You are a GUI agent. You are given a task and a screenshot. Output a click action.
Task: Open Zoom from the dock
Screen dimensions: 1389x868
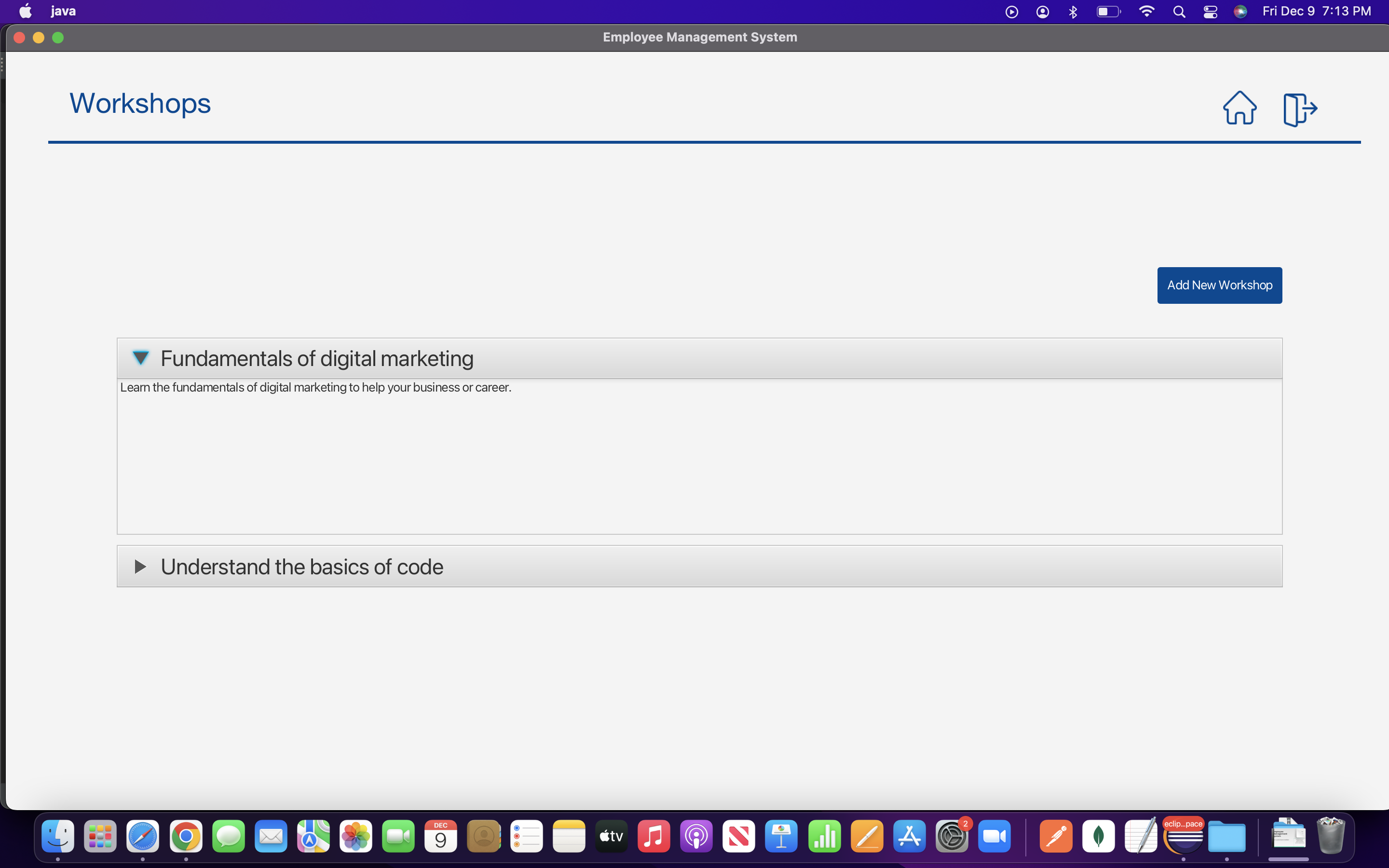[x=994, y=837]
